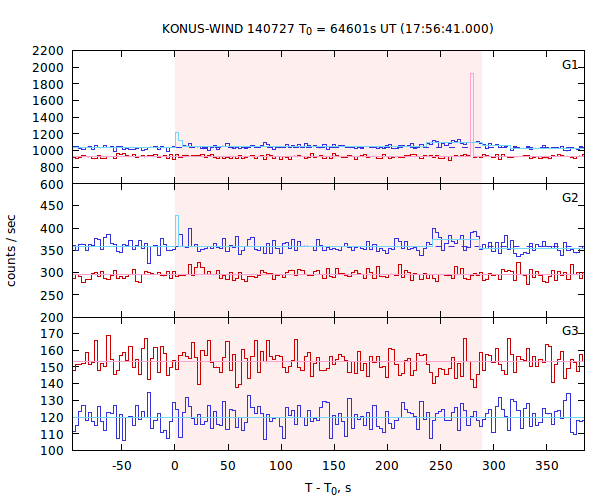Click the 'counts / sec' y-axis label
This screenshot has height=500, width=600.
coord(11,251)
